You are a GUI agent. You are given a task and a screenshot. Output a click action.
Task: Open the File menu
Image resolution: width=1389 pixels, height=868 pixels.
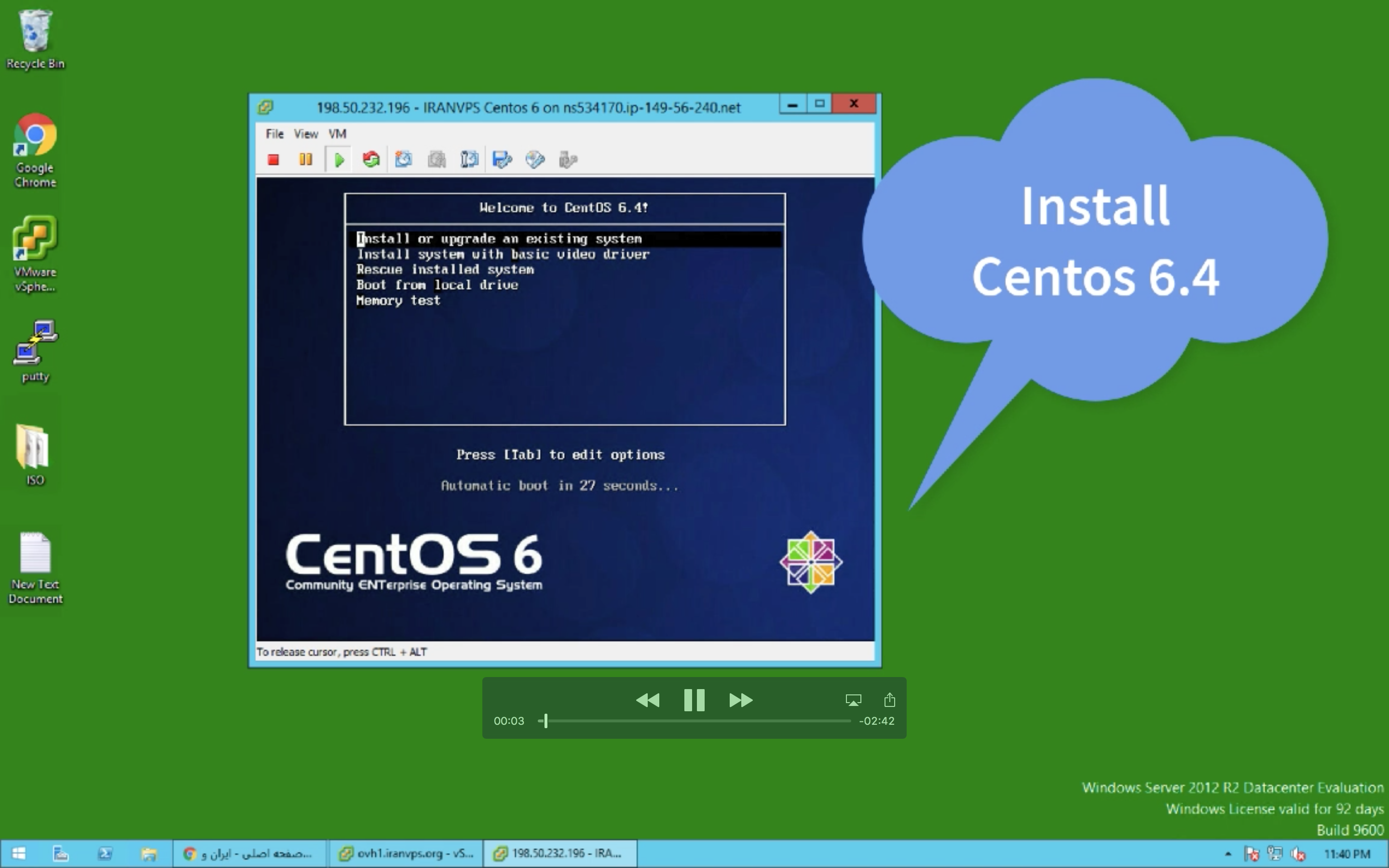coord(274,134)
